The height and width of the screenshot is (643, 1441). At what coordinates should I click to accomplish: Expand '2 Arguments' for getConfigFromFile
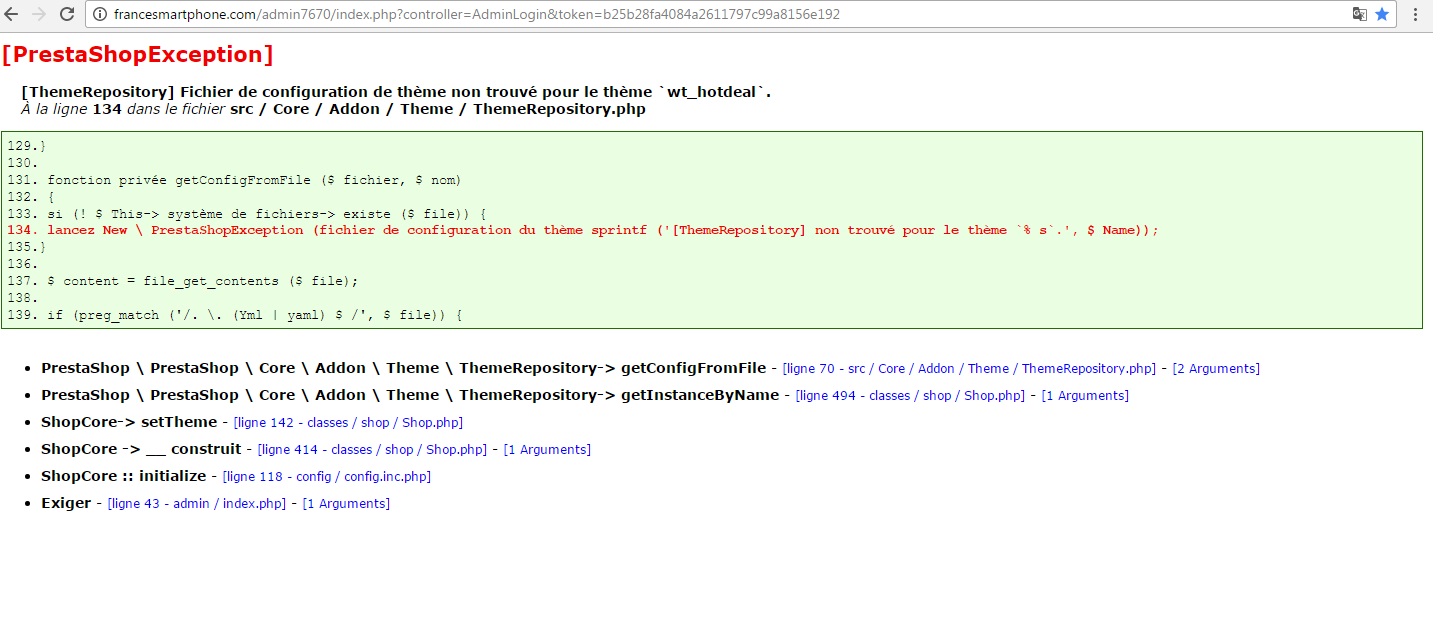click(x=1216, y=369)
